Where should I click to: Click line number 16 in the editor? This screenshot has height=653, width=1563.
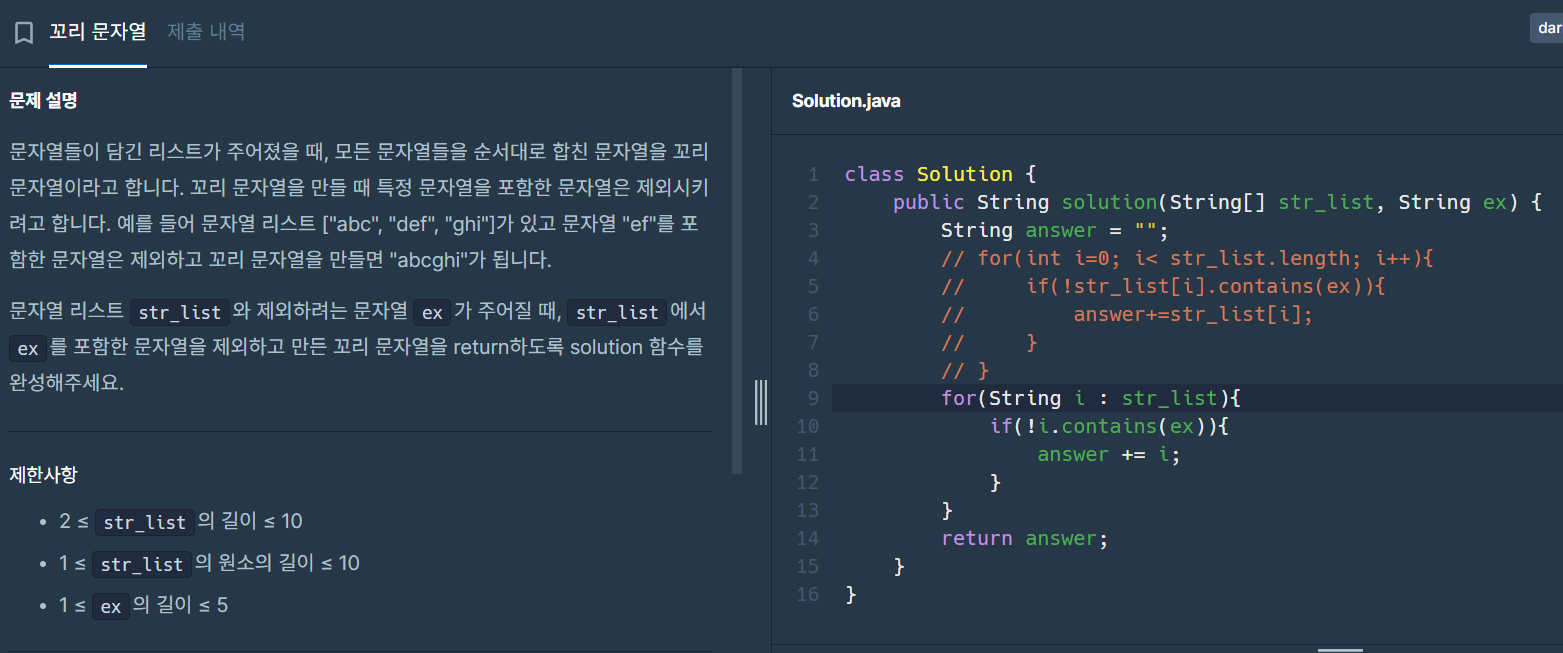[808, 594]
